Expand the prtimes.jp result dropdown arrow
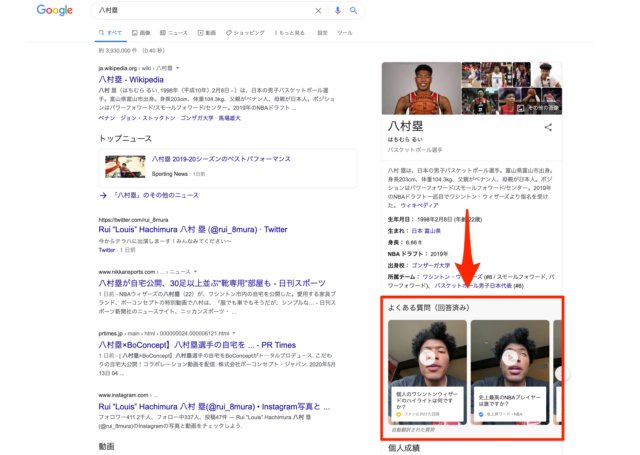 click(234, 333)
